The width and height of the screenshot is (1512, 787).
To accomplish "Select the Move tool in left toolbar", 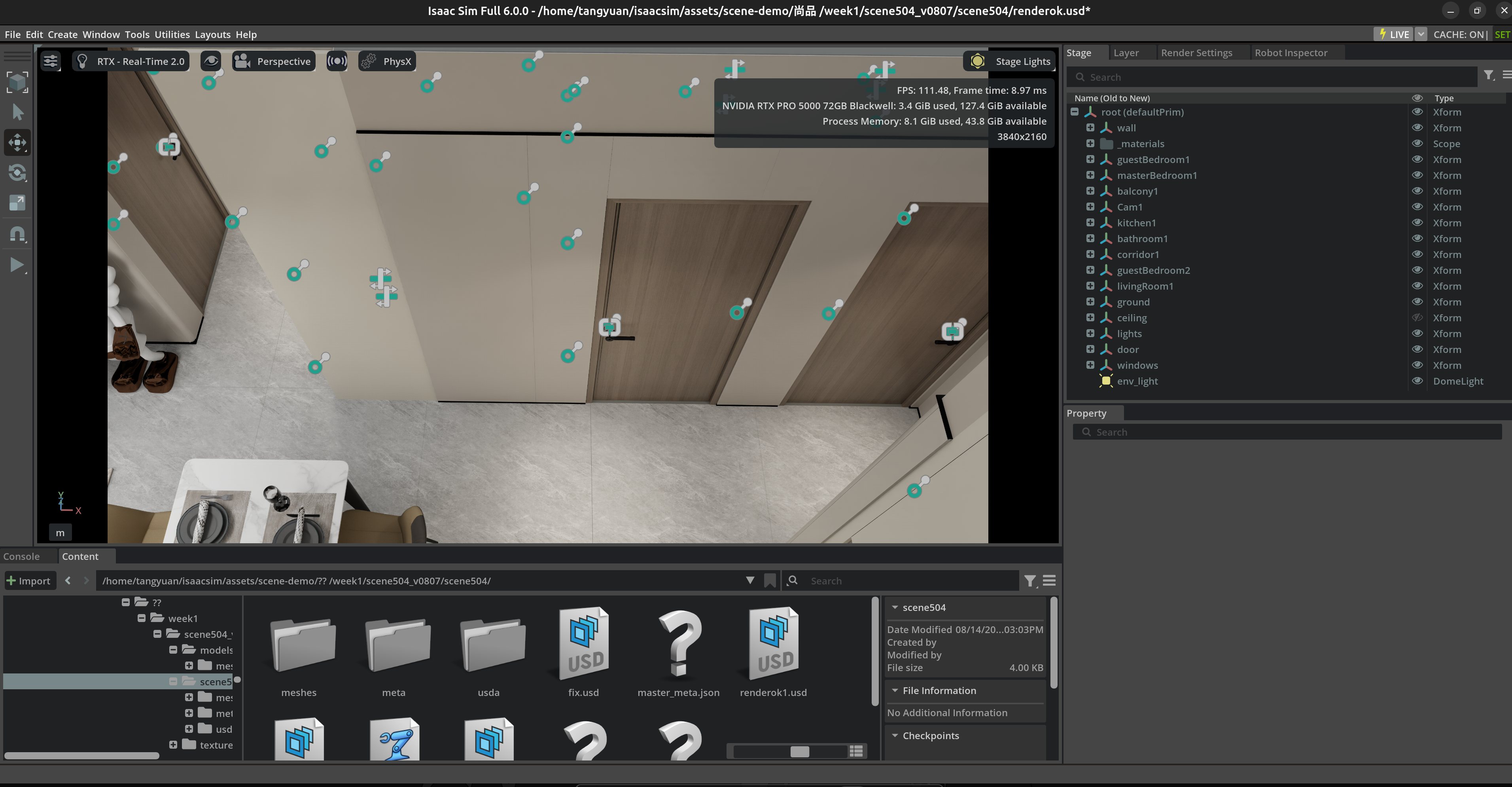I will click(17, 142).
